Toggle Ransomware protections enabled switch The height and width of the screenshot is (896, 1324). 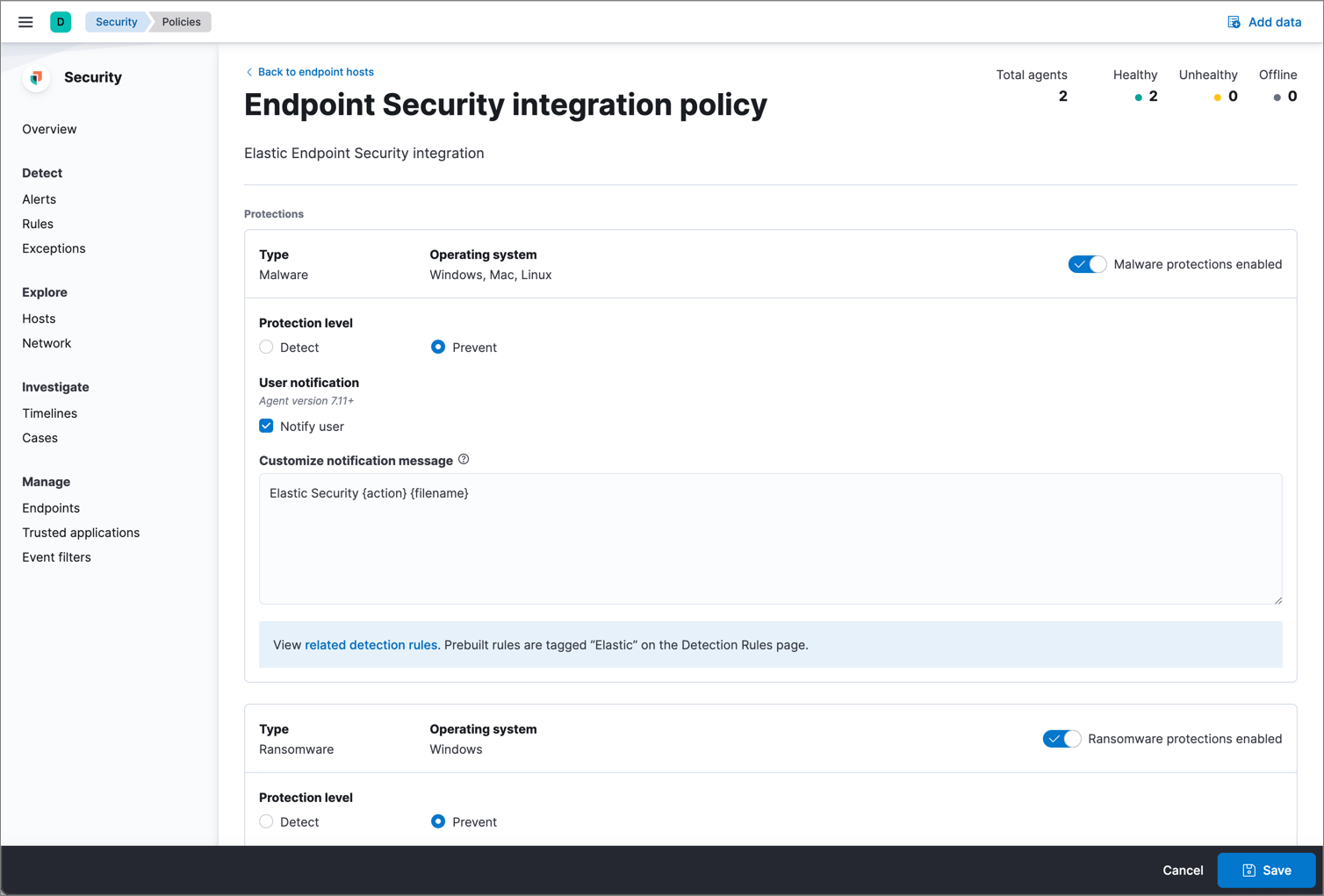tap(1061, 739)
